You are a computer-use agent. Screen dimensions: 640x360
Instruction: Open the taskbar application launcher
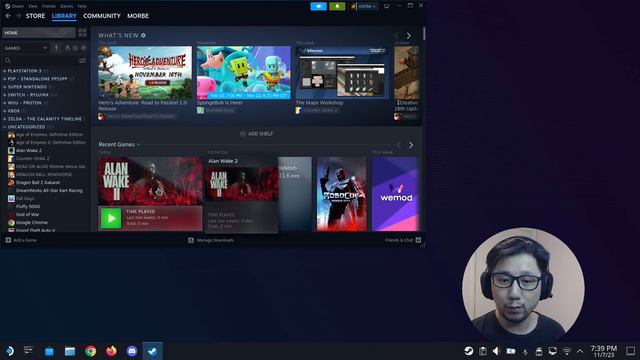[x=9, y=351]
